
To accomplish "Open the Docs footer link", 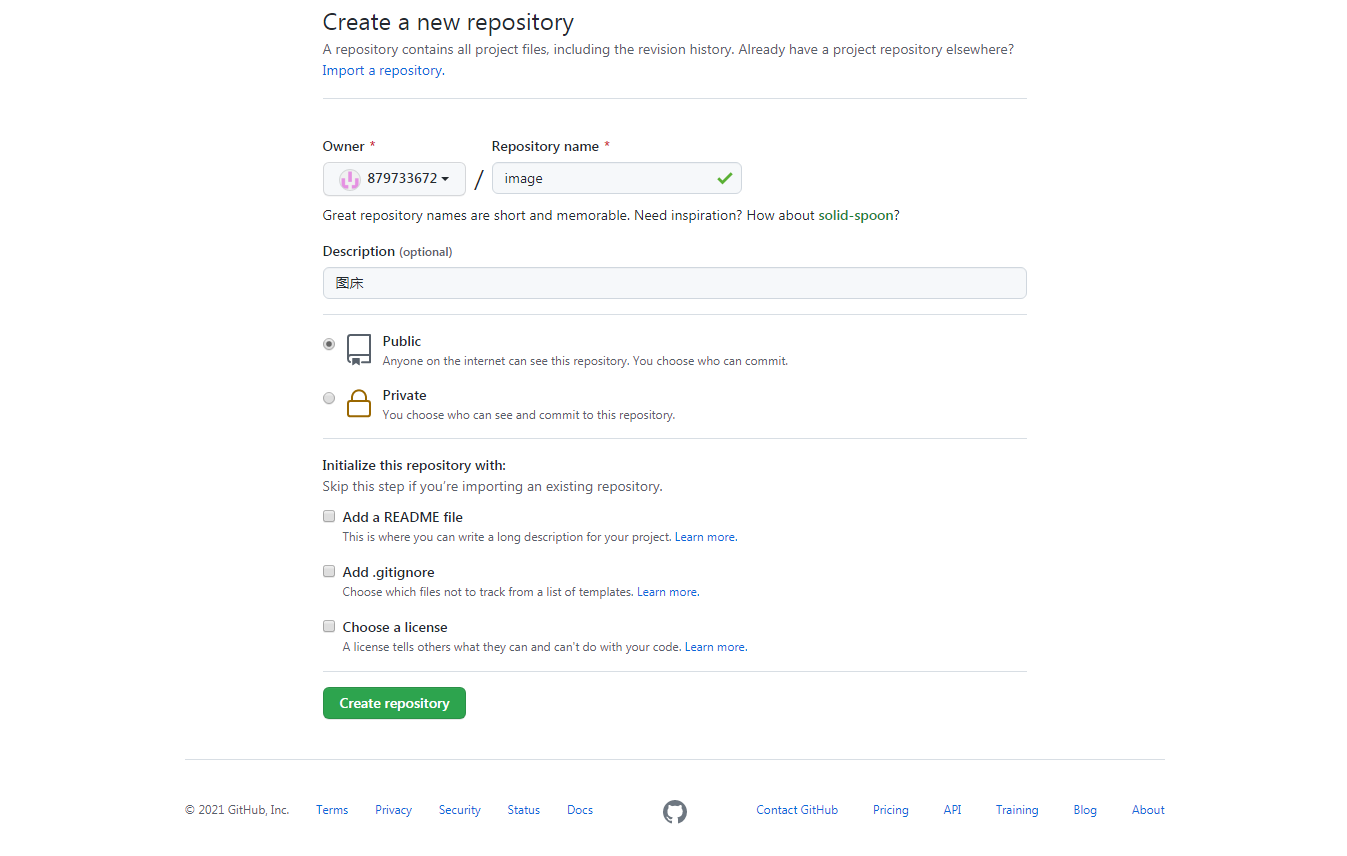I will (580, 810).
